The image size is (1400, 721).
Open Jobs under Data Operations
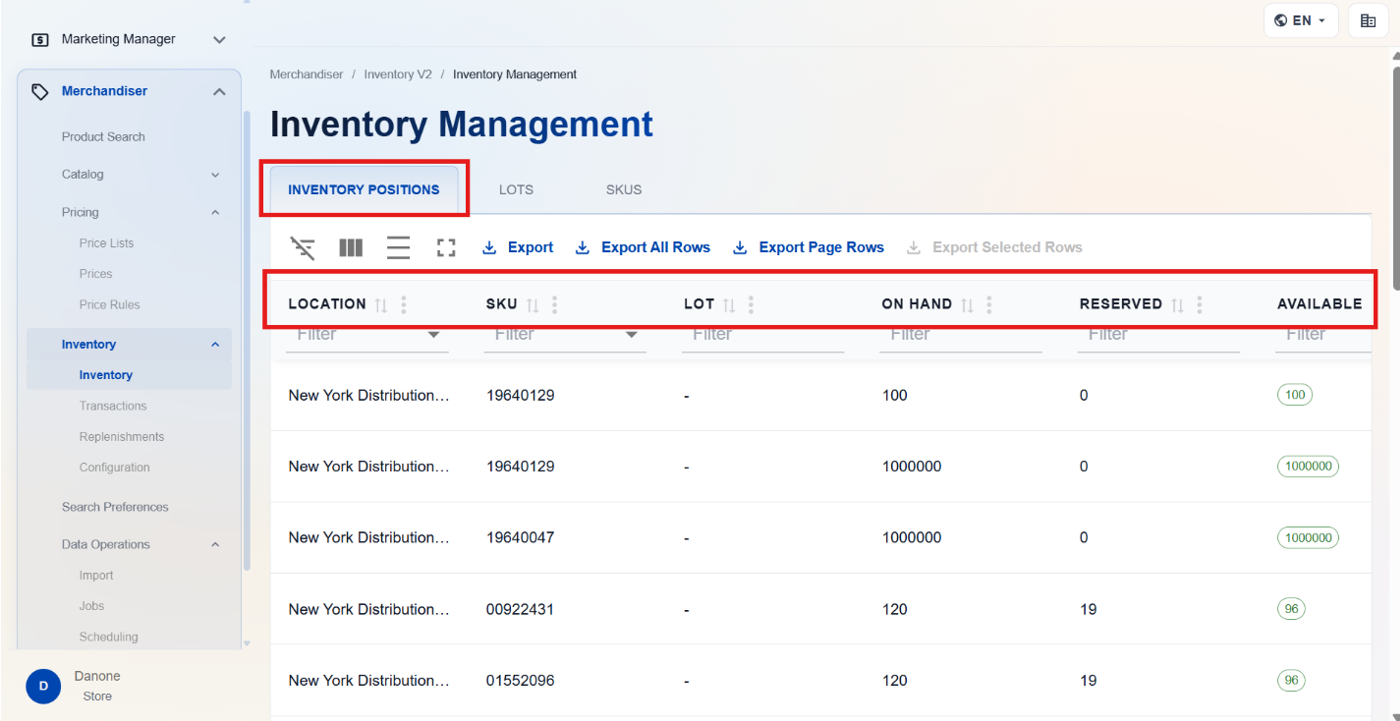click(92, 606)
